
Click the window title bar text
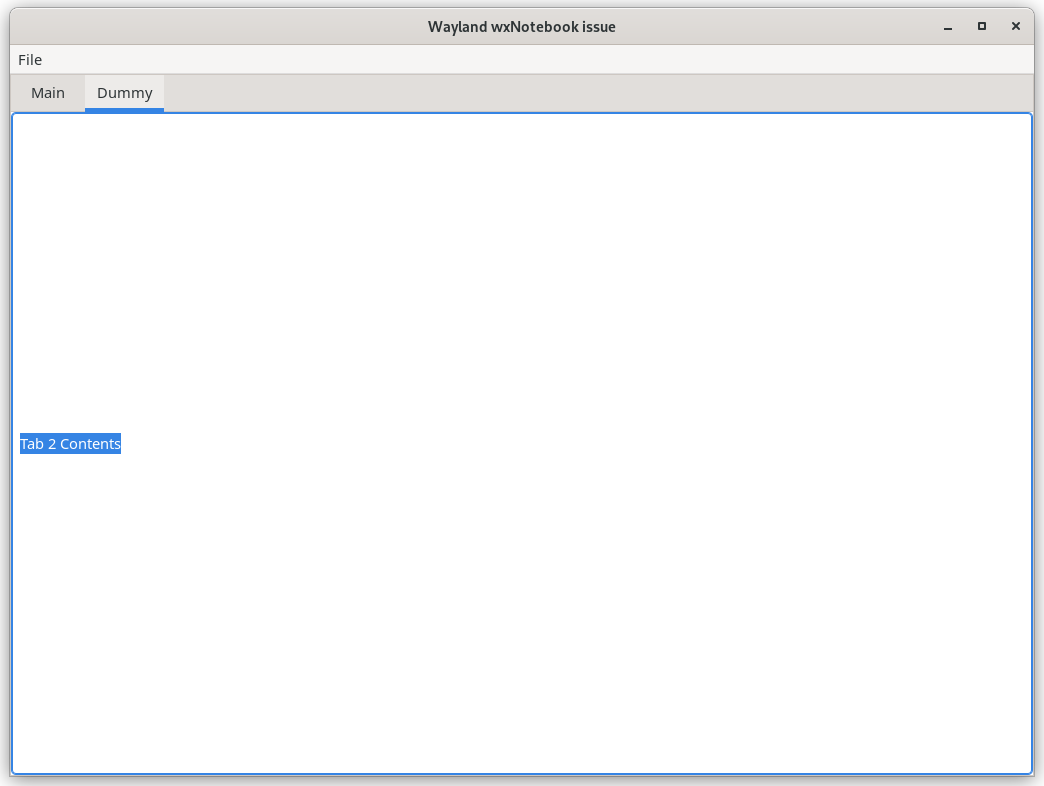pos(521,26)
